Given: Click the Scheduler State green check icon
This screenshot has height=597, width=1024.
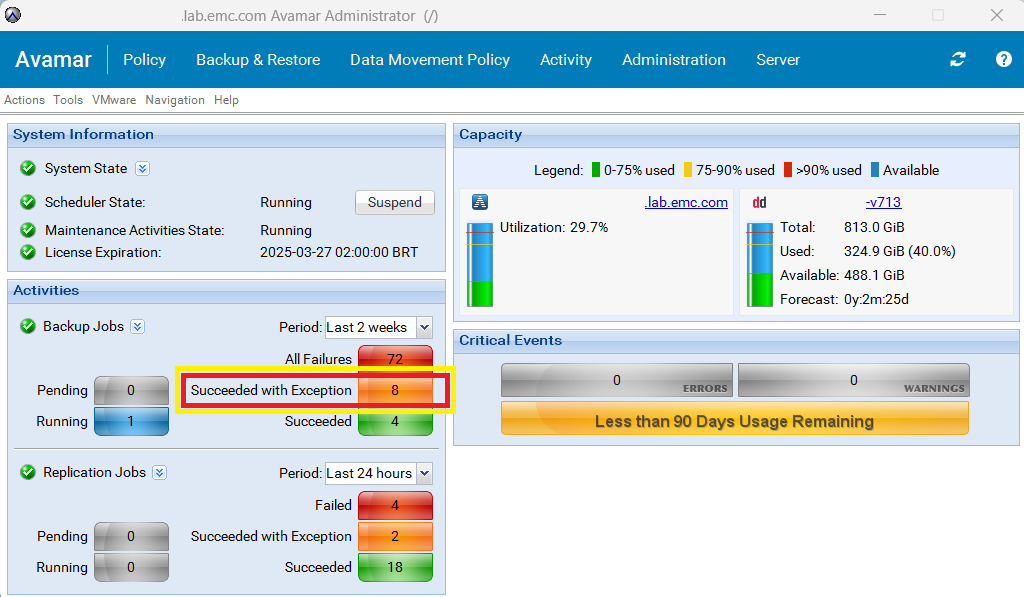Looking at the screenshot, I should (x=27, y=202).
